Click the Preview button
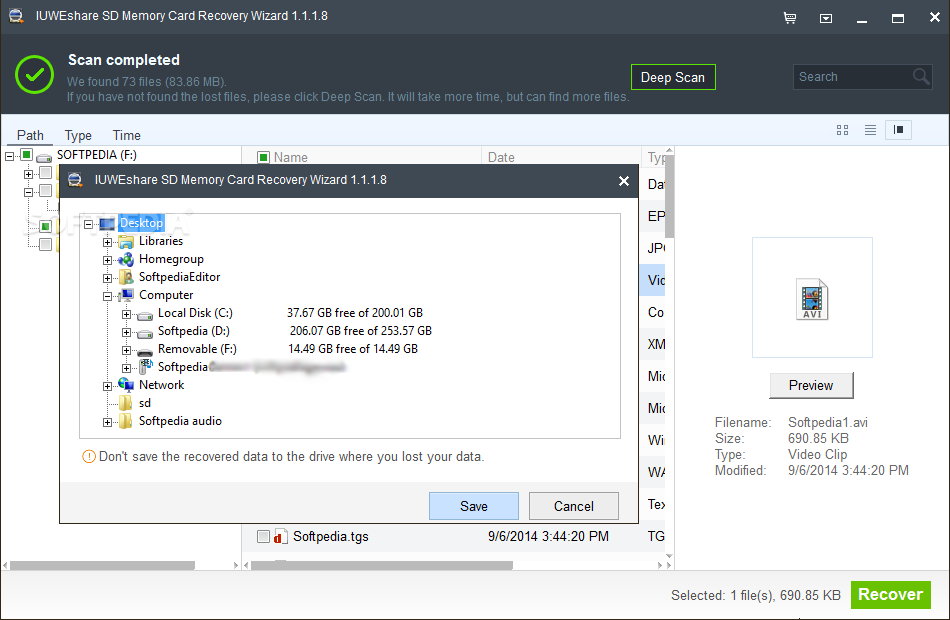Screen dimensions: 950x620 coord(811,385)
